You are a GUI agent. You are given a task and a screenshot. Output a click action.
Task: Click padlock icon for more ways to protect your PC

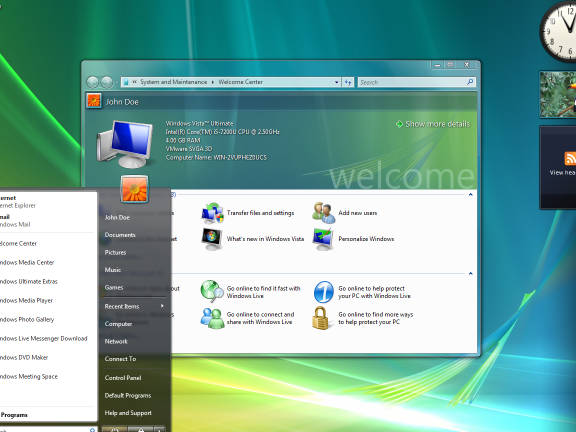coord(320,318)
